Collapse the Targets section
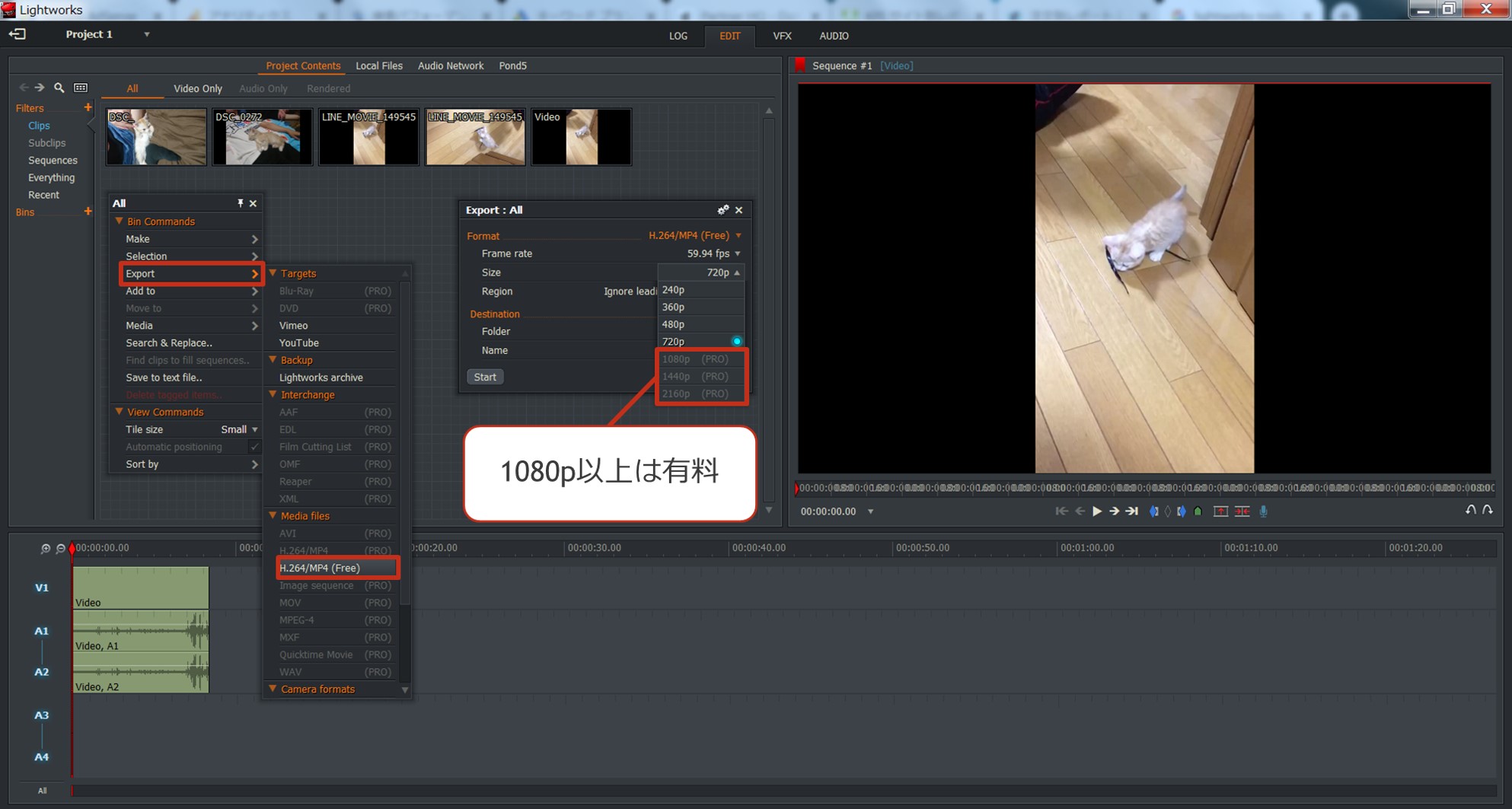The image size is (1512, 809). (x=273, y=273)
